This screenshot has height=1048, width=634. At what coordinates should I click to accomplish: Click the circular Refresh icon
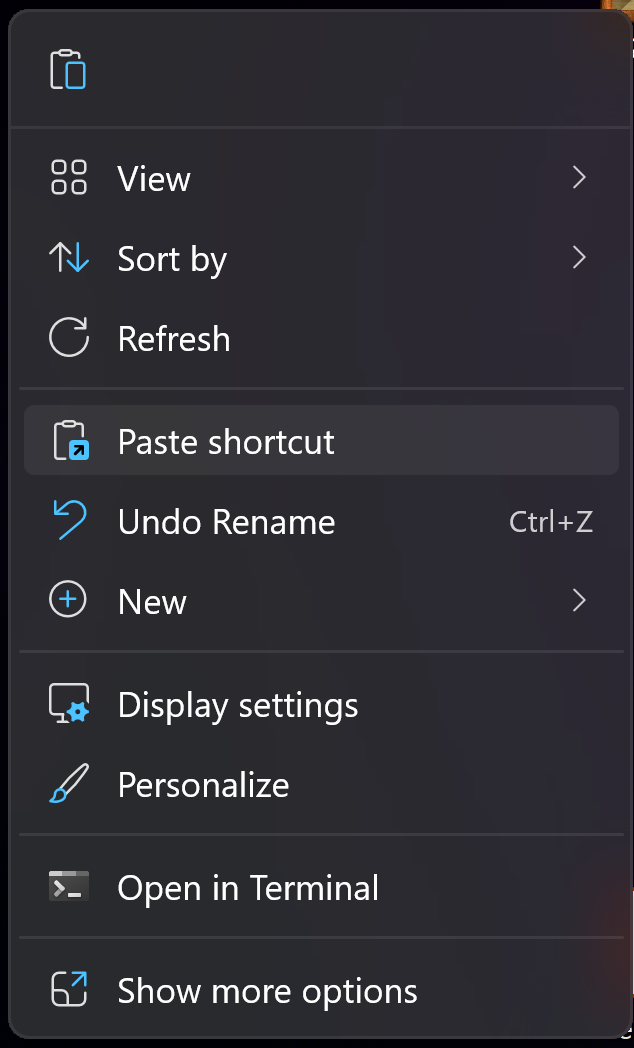tap(69, 338)
